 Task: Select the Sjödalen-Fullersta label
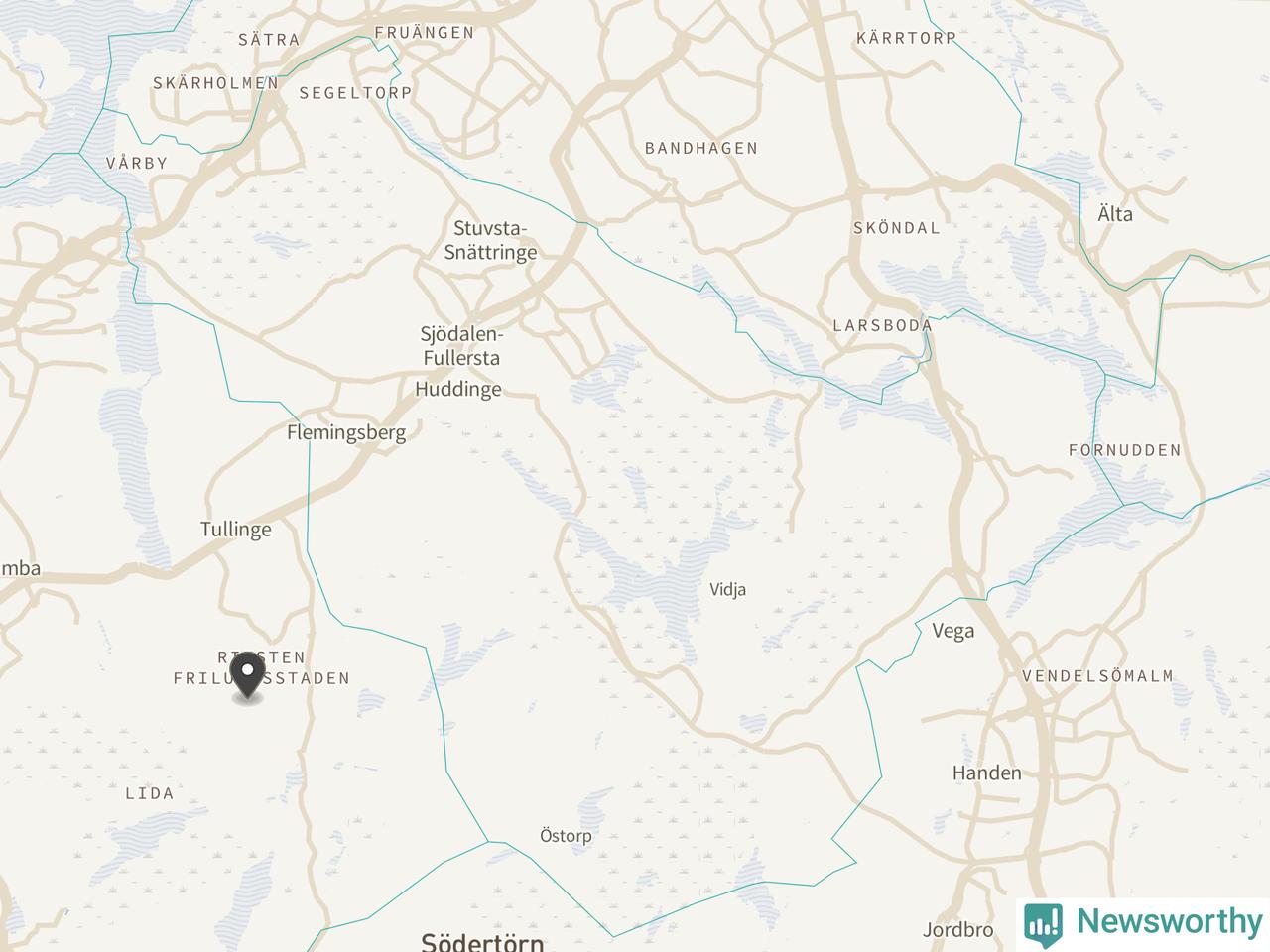point(461,346)
